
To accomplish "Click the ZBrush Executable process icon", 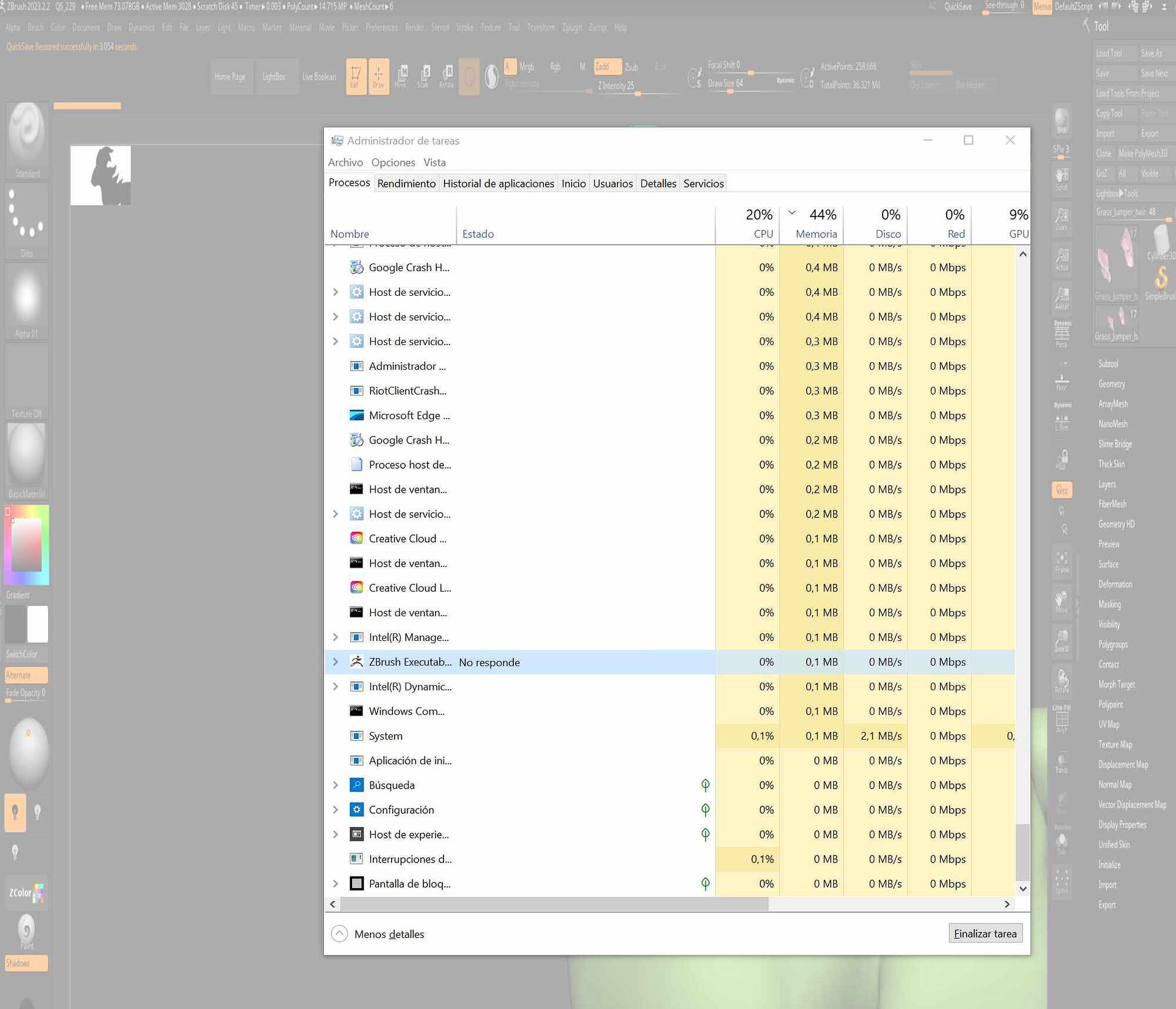I will (x=356, y=661).
